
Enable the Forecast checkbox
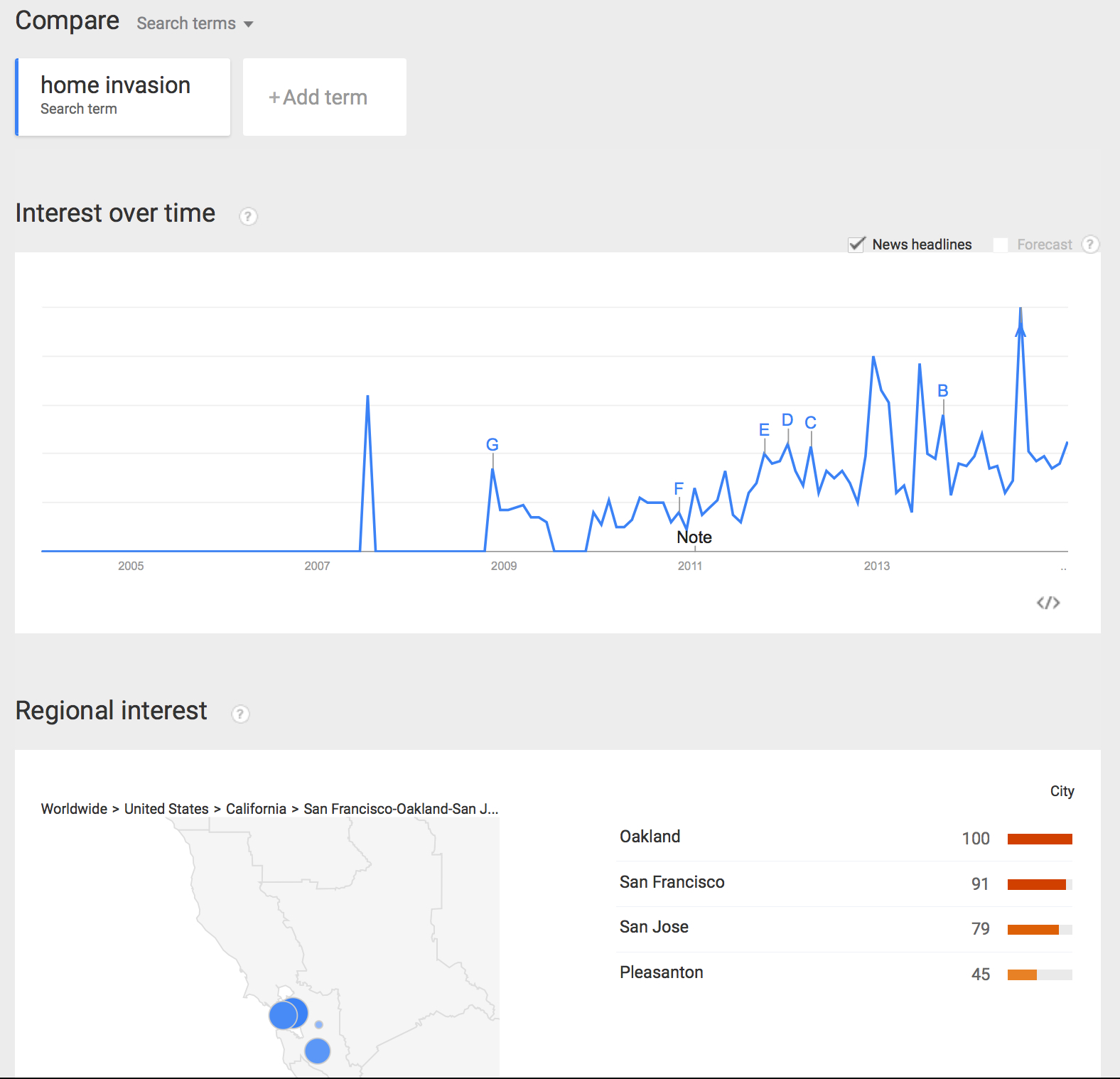pyautogui.click(x=1001, y=245)
